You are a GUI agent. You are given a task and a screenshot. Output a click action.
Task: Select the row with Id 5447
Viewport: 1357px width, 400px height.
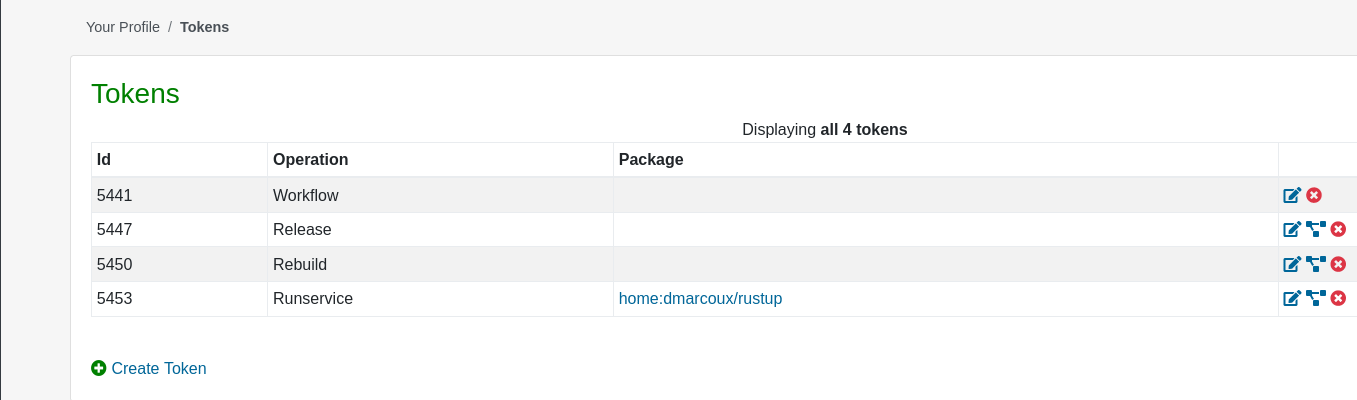point(724,229)
